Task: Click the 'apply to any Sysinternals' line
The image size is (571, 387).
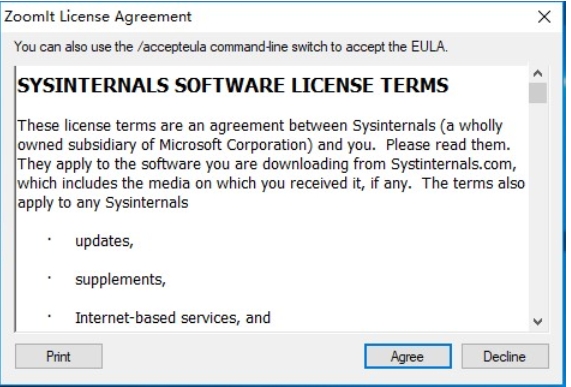Action: click(103, 202)
